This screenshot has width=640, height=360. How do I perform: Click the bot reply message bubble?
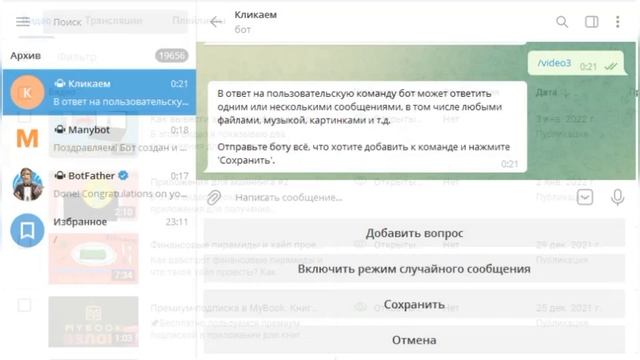click(x=367, y=127)
